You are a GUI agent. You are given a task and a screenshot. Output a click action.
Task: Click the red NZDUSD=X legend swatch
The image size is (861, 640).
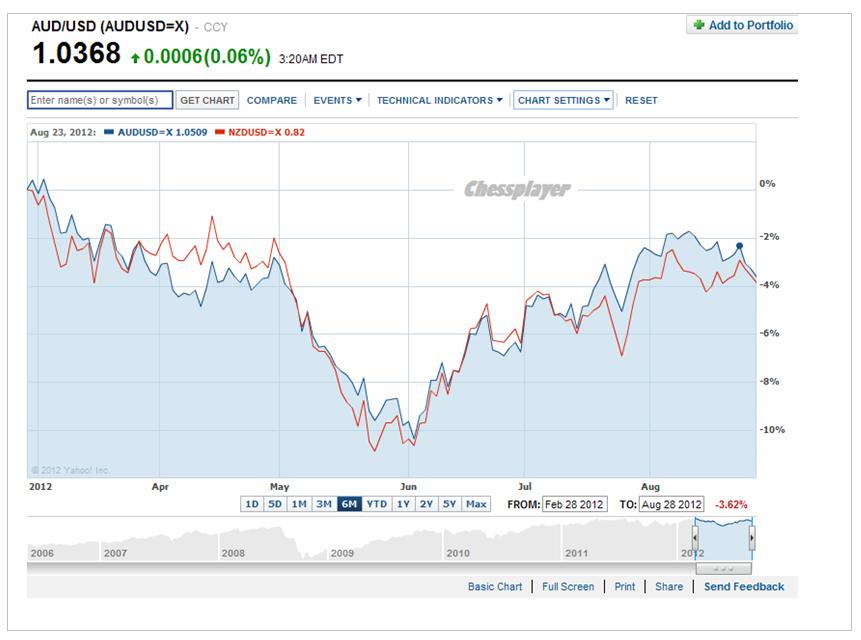click(x=220, y=132)
